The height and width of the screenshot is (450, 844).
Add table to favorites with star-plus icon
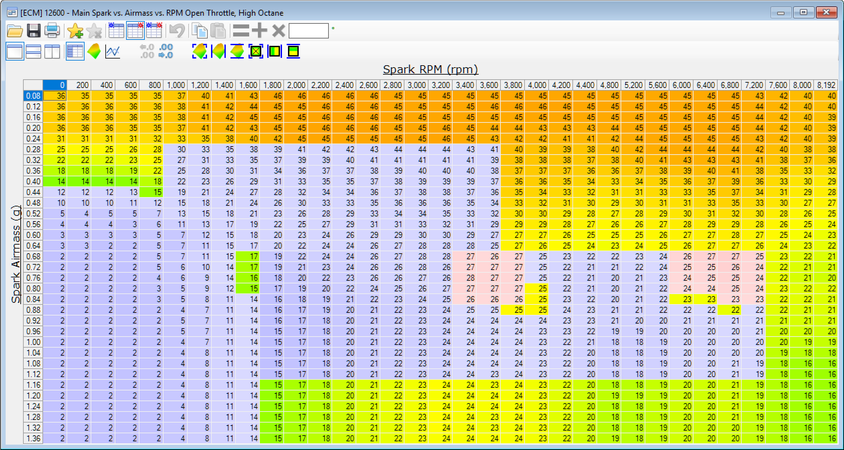coord(74,31)
